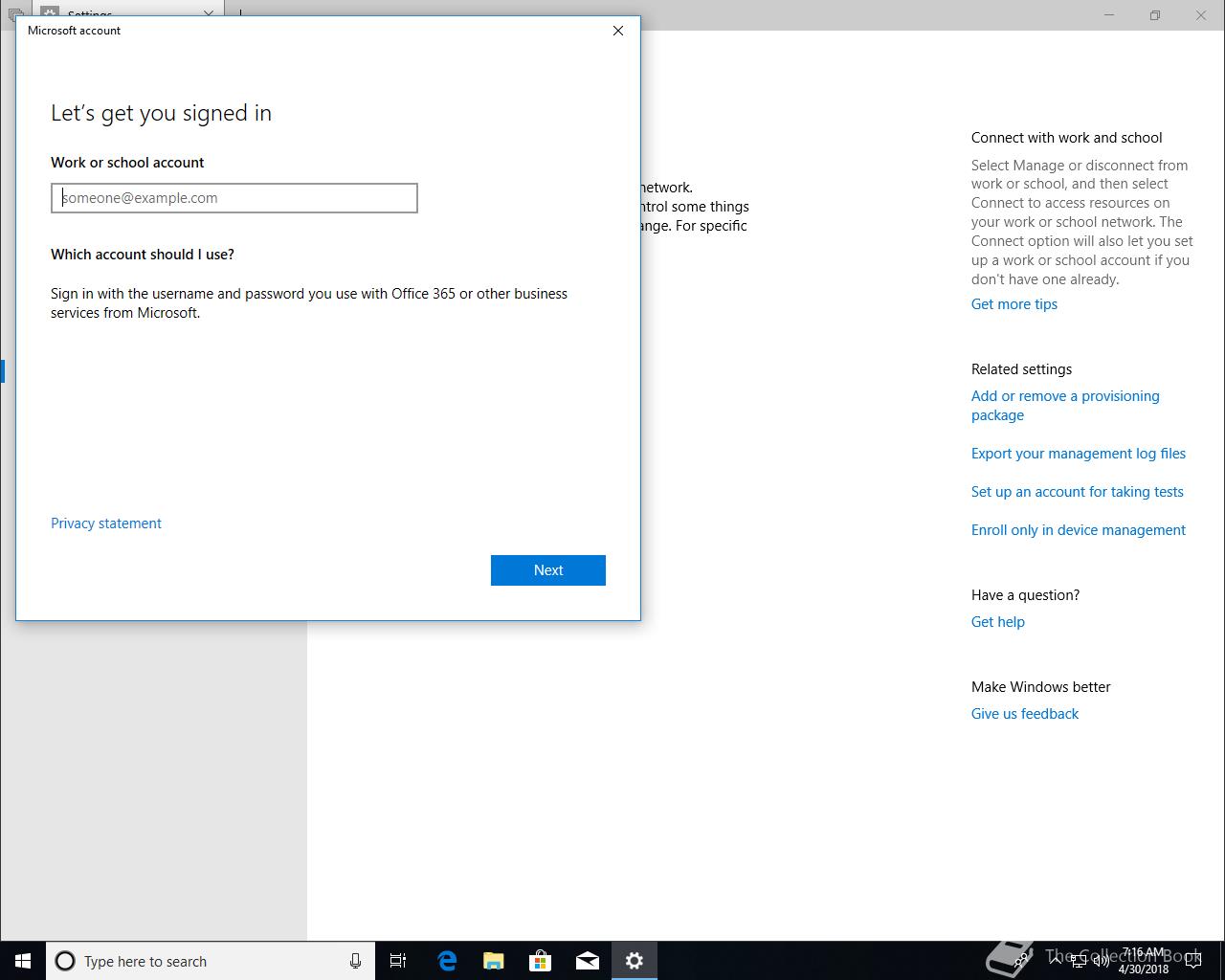Open Set up an account for taking tests
The image size is (1225, 980).
[1078, 492]
